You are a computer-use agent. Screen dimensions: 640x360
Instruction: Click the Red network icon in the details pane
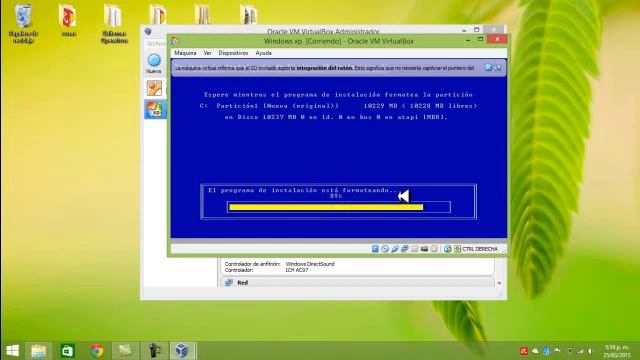pos(229,282)
